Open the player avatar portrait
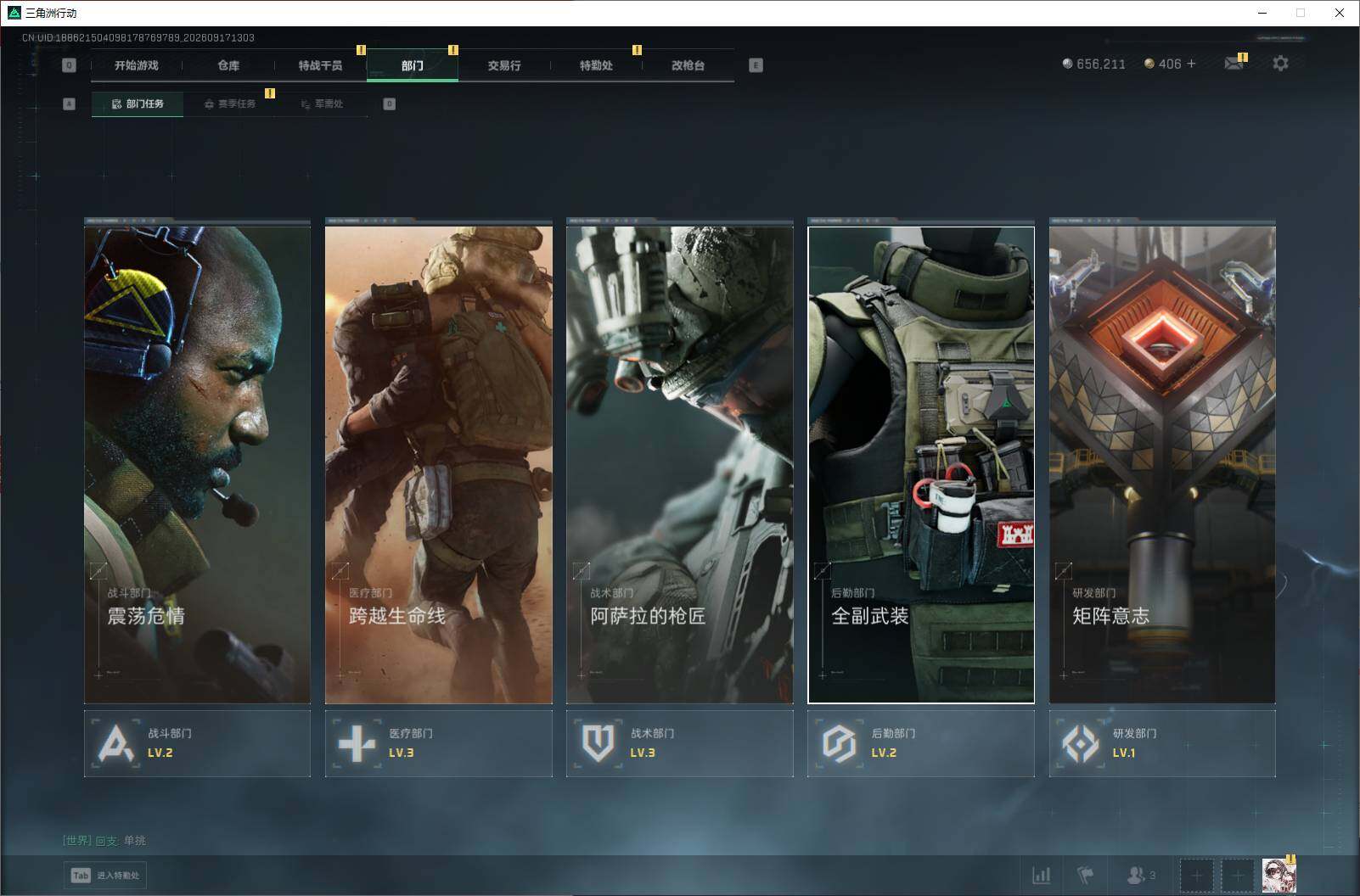Screen dimensions: 1360x896 pos(1279,875)
